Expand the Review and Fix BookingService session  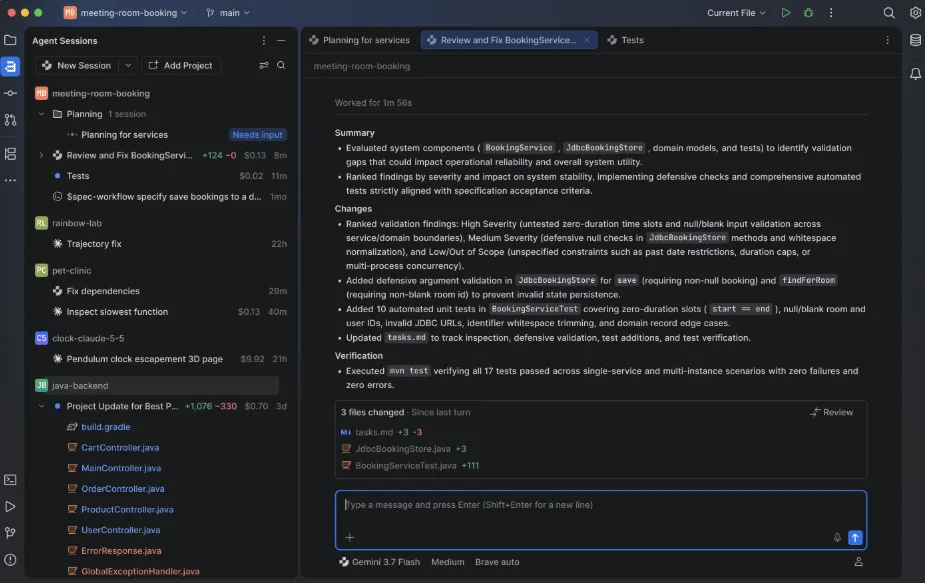41,155
